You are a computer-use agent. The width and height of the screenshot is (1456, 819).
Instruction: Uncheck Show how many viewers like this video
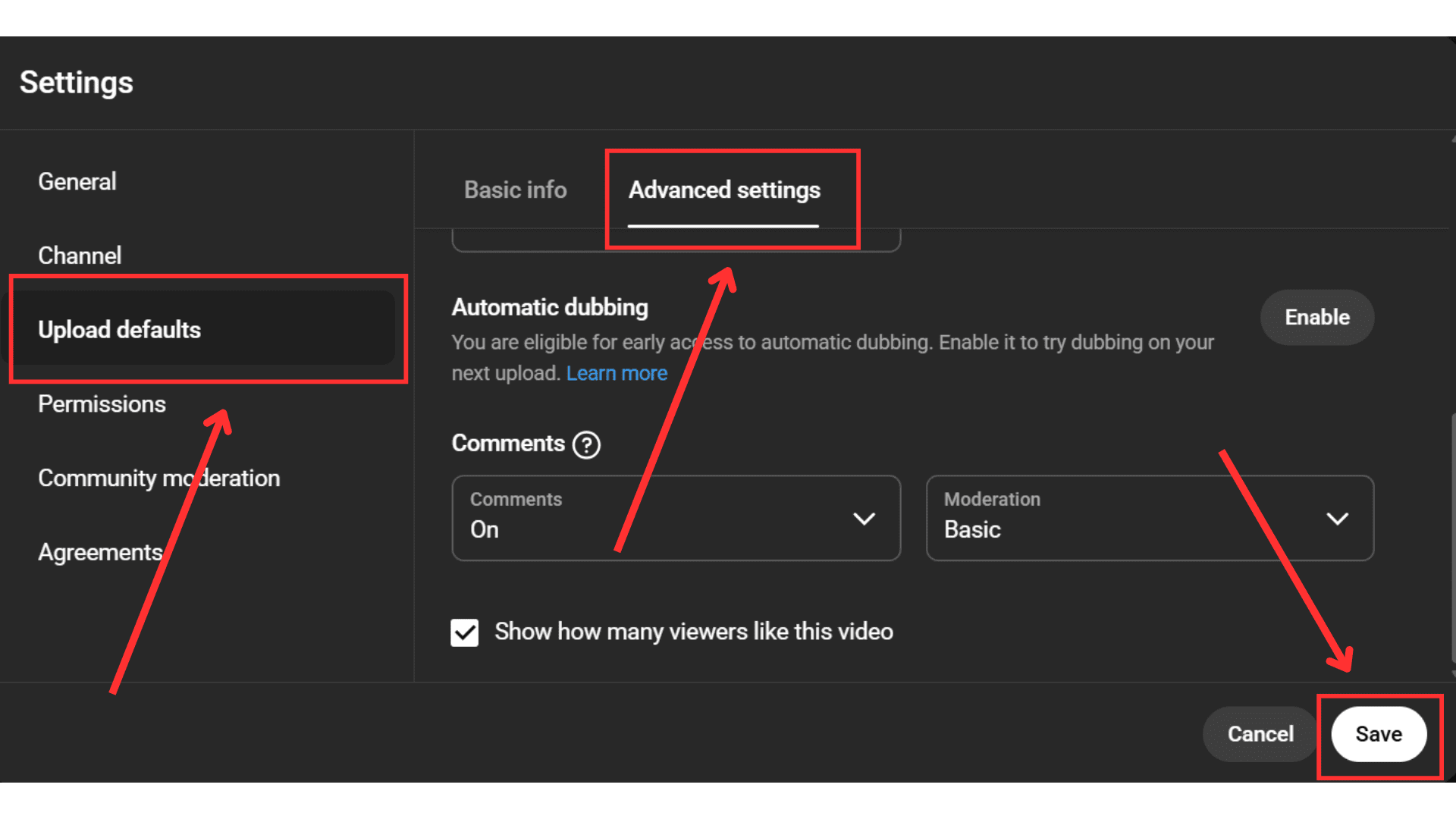[x=464, y=632]
